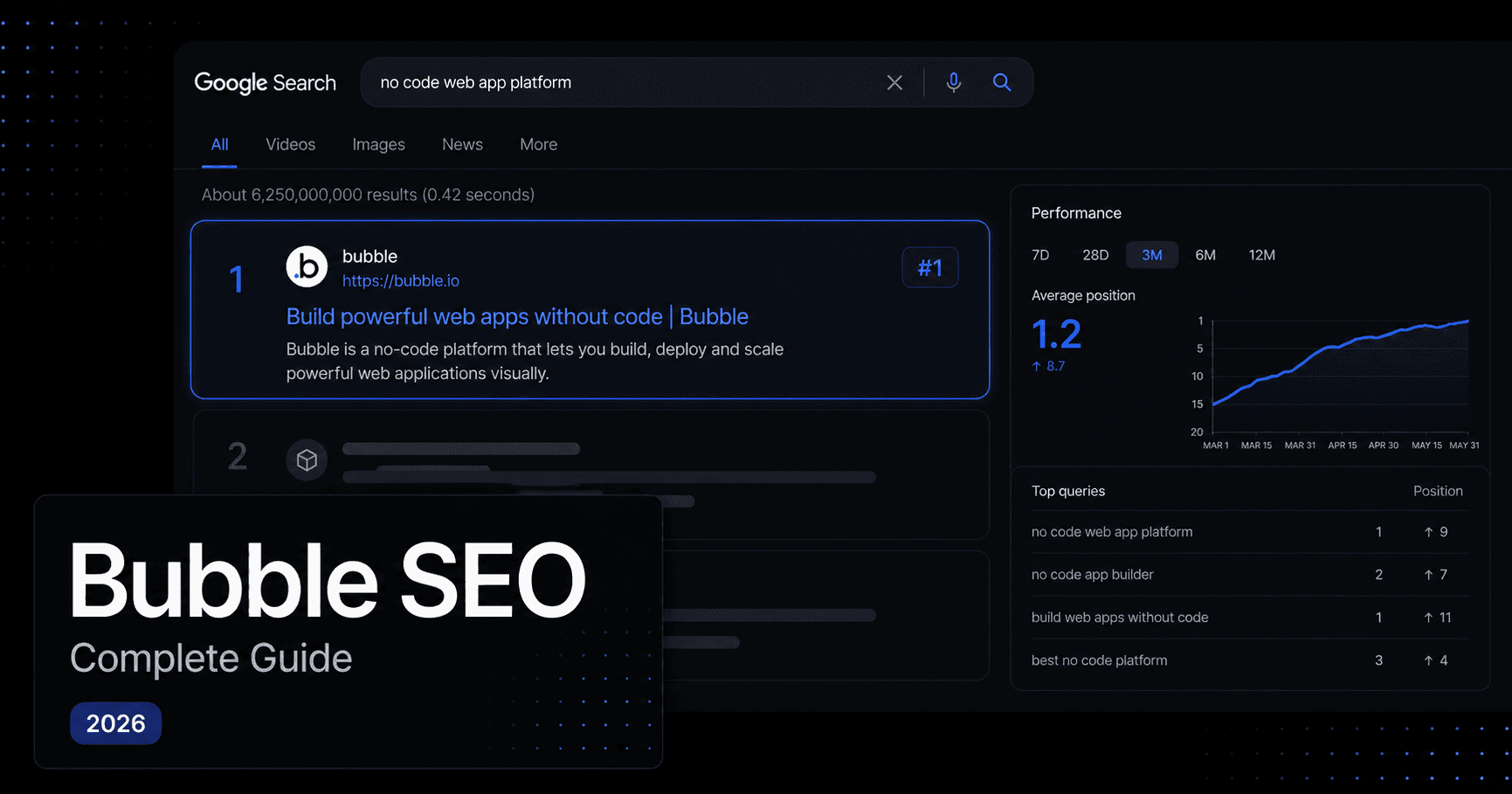Select the 7D time range
Viewport: 1512px width, 794px height.
click(1040, 255)
